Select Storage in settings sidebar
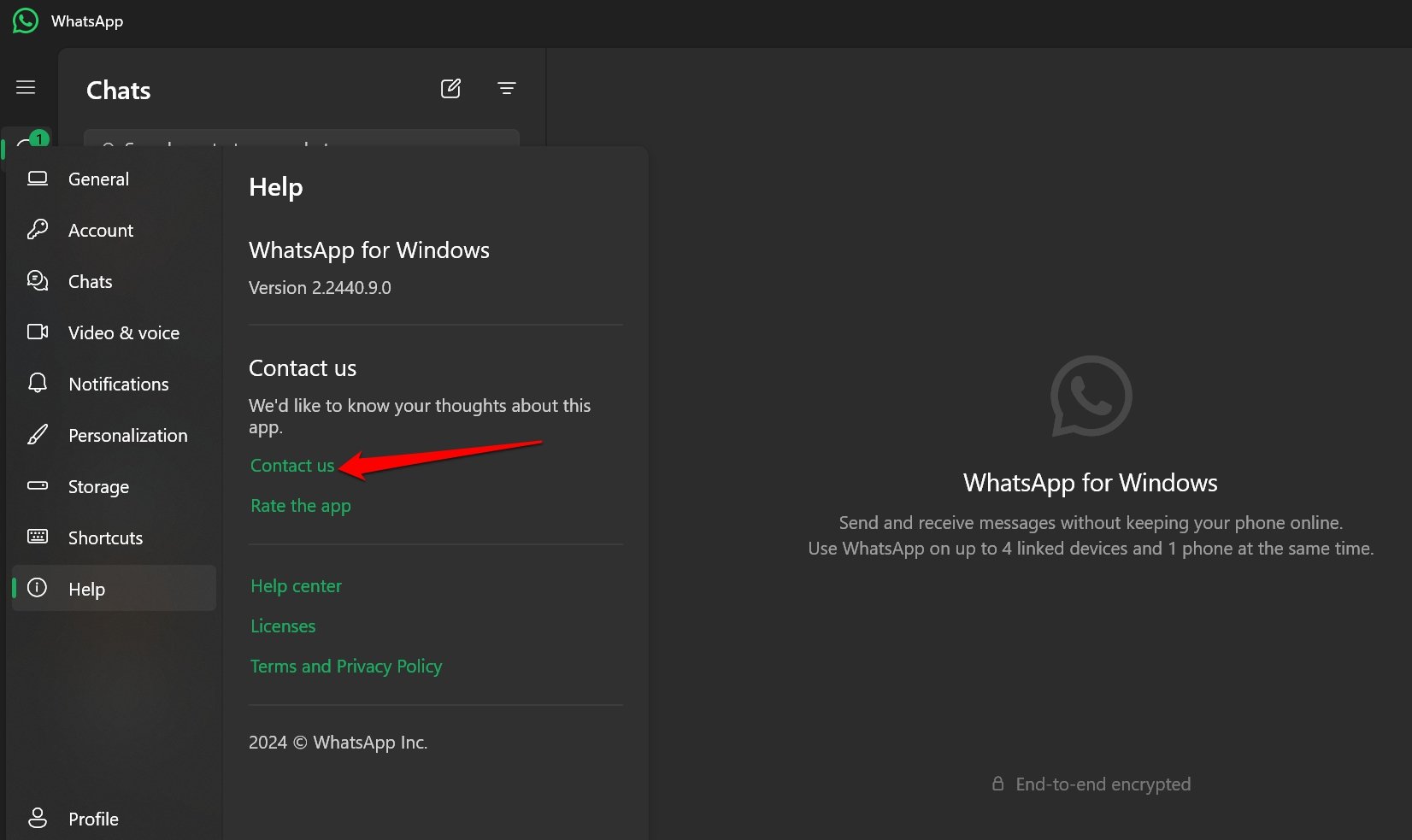Viewport: 1412px width, 840px height. [114, 486]
